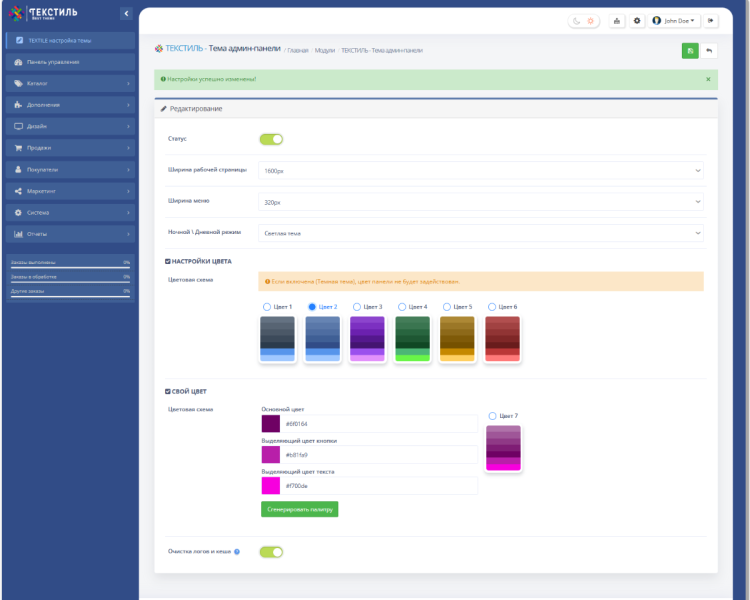Switch to night mode via moon icon
The image size is (750, 600).
[578, 20]
